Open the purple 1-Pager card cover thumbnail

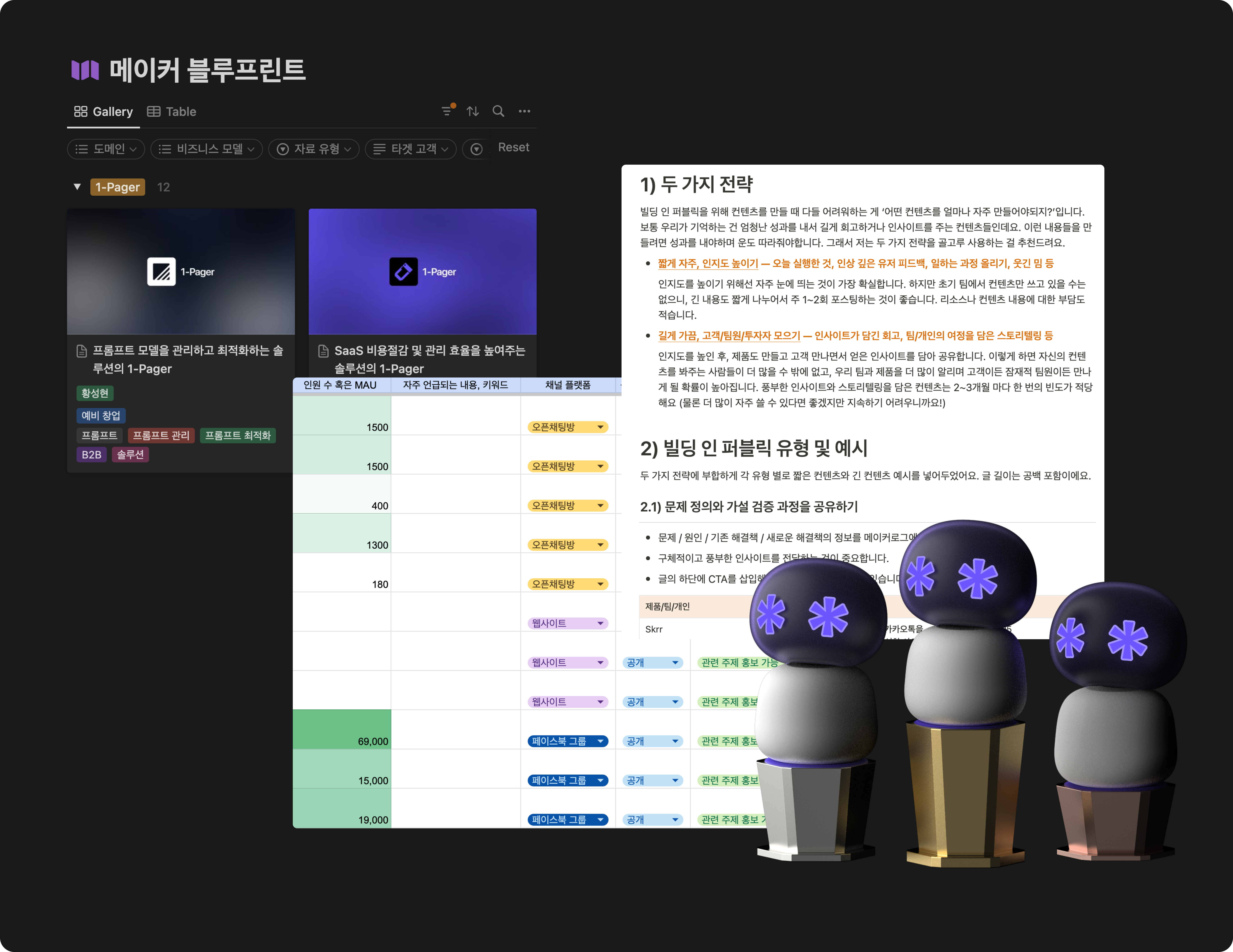click(x=422, y=271)
